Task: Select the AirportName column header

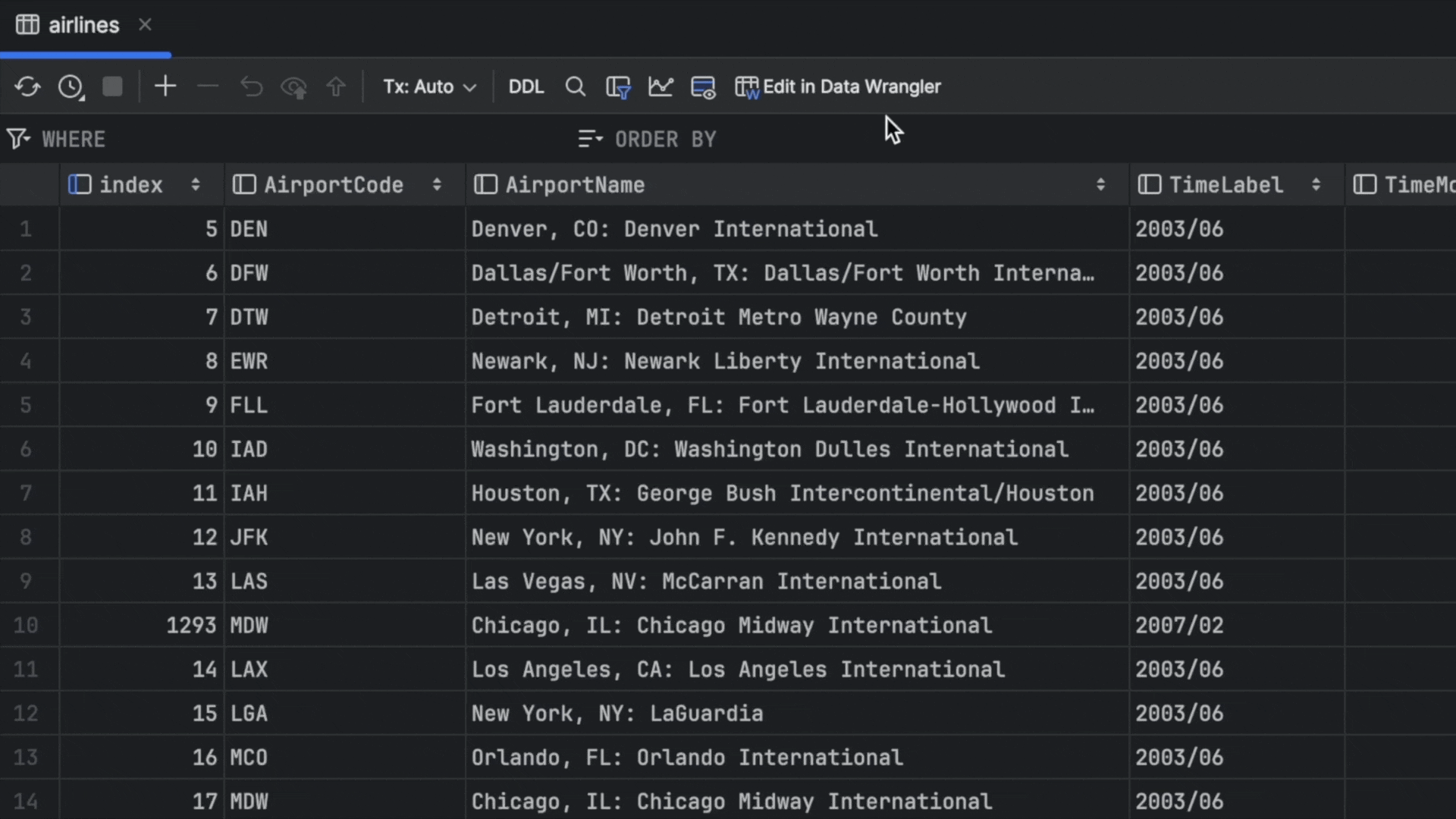Action: (576, 184)
